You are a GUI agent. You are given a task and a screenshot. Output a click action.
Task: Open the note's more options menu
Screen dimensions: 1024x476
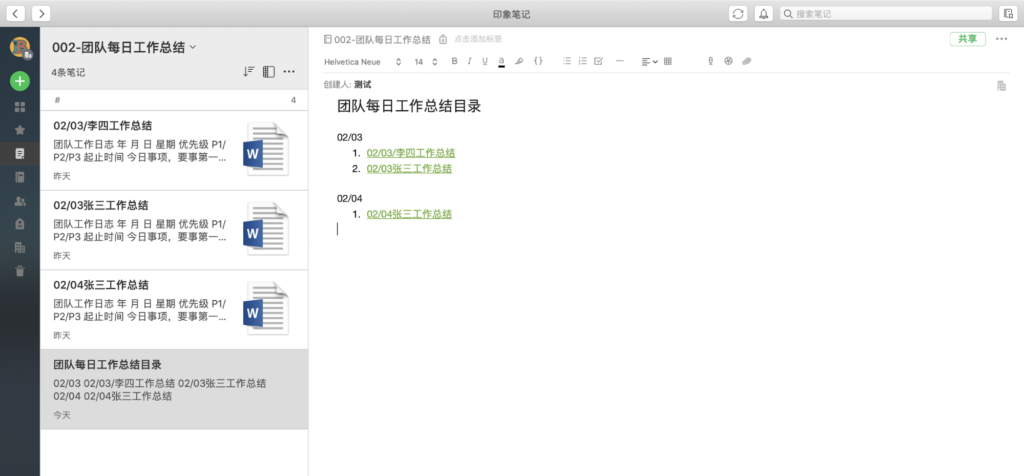click(x=1002, y=39)
